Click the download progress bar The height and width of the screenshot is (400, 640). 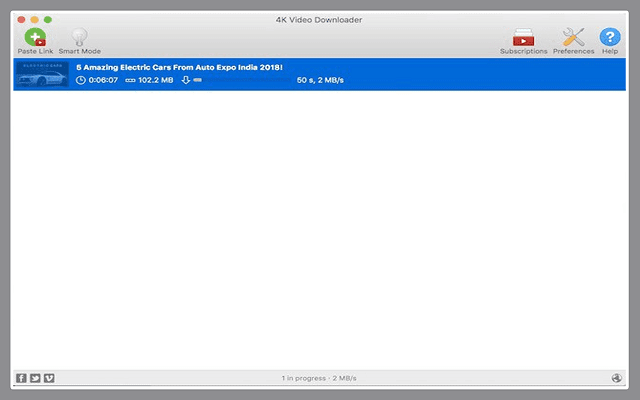coord(240,80)
